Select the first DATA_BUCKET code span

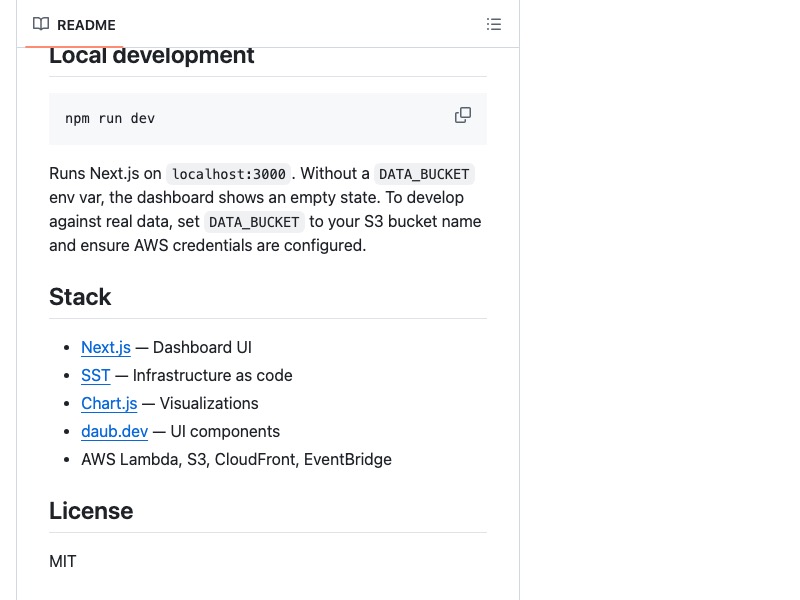click(x=424, y=173)
